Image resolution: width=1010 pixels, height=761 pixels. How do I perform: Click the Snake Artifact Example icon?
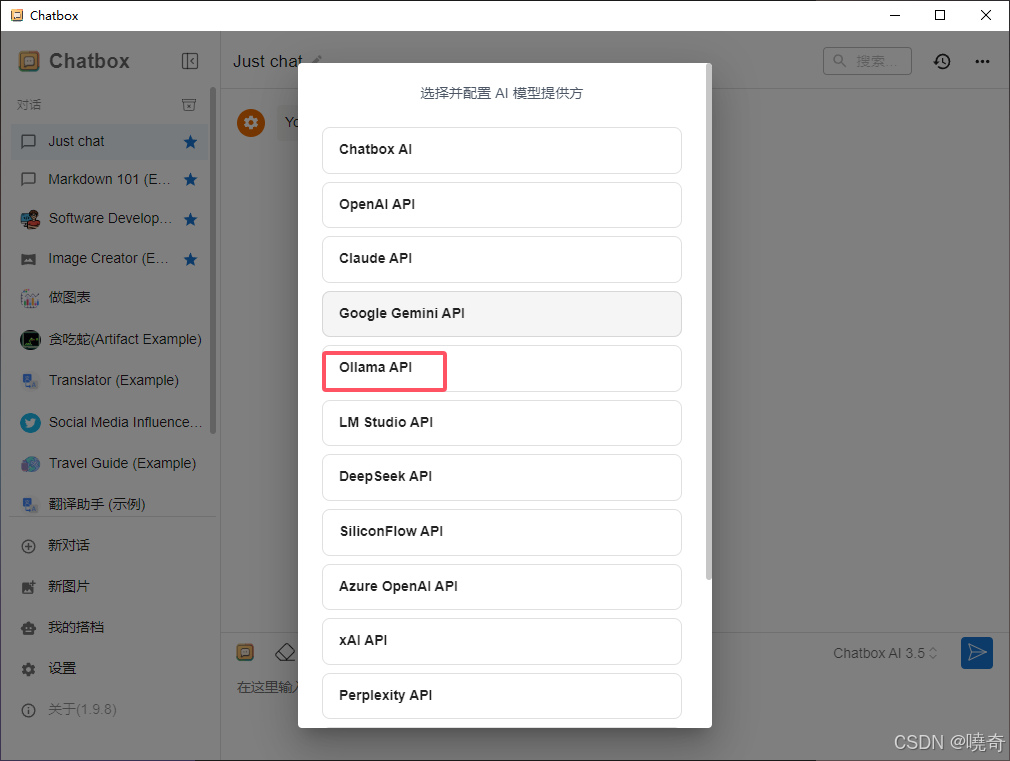point(30,340)
